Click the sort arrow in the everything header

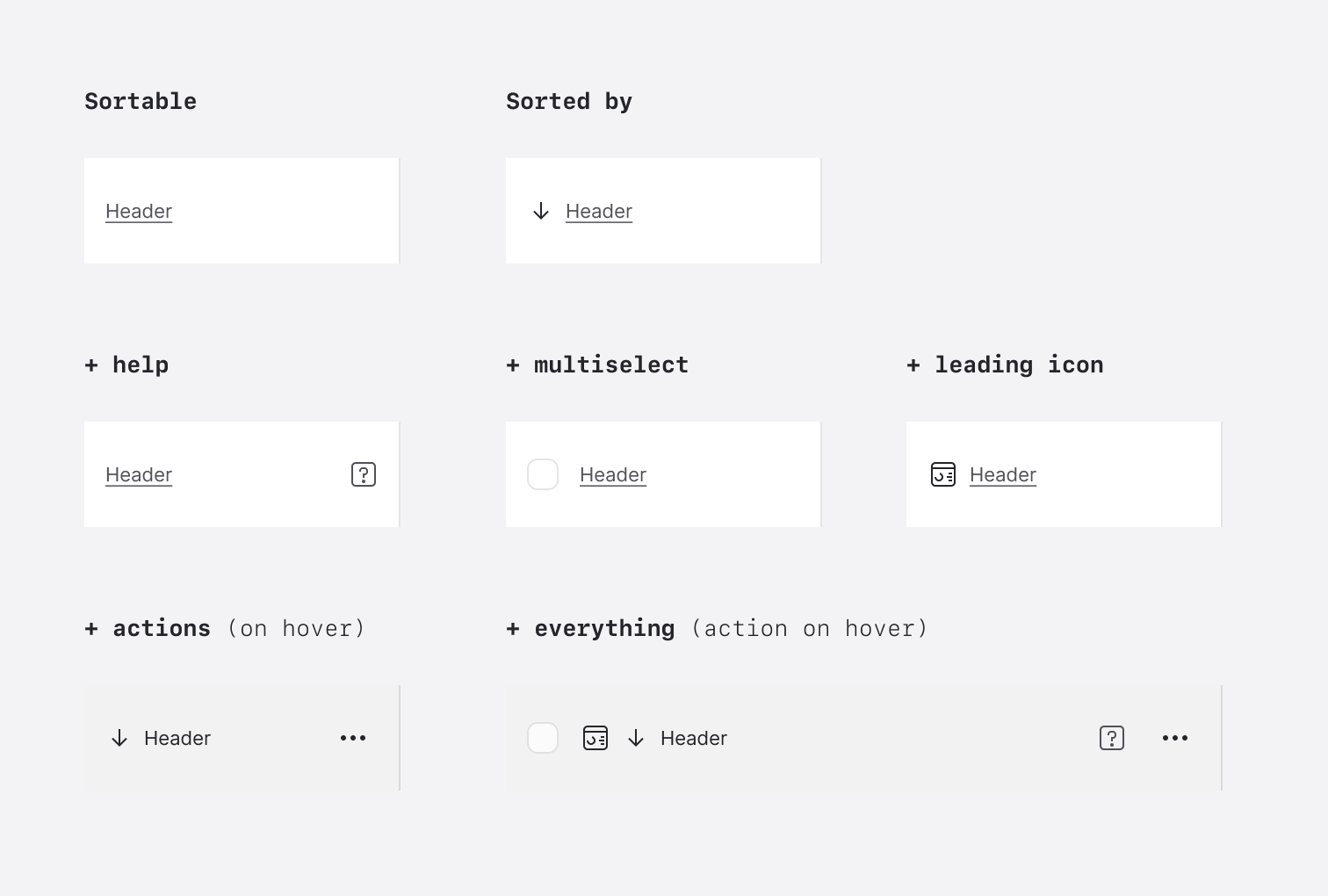coord(636,738)
